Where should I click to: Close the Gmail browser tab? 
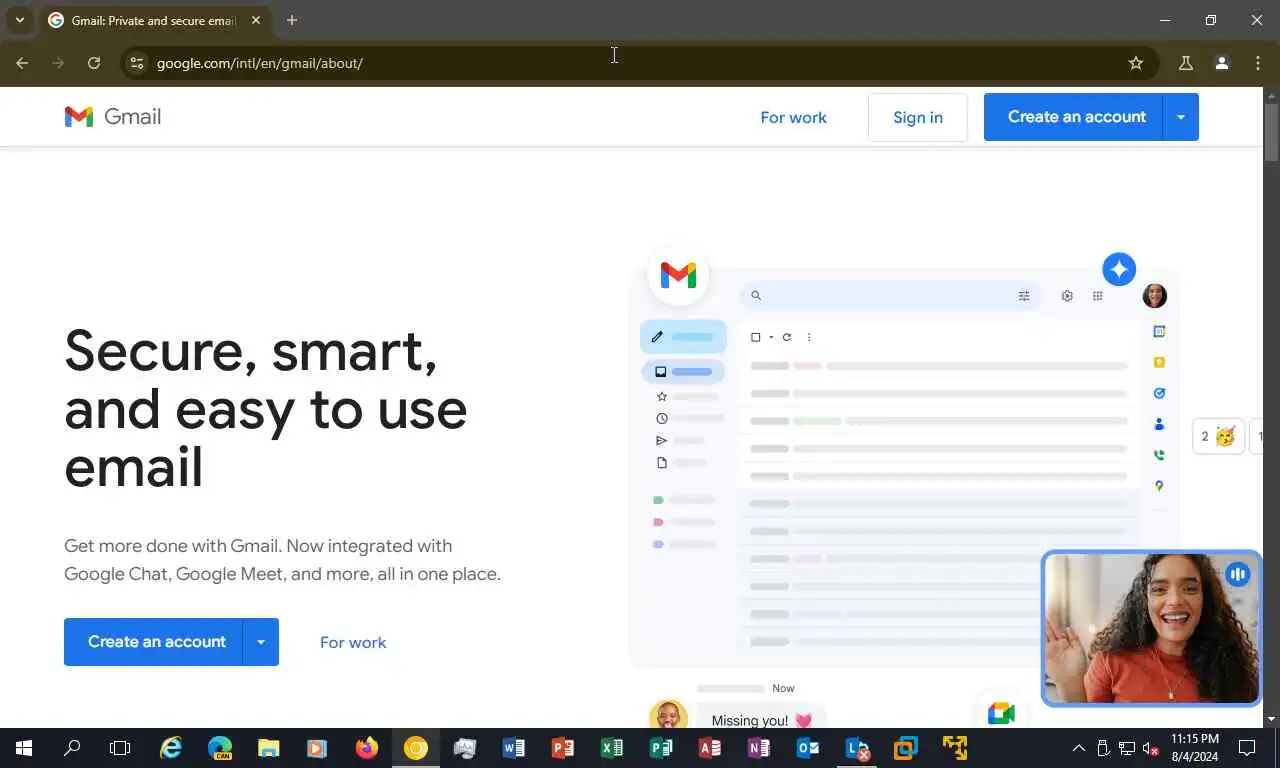[256, 20]
